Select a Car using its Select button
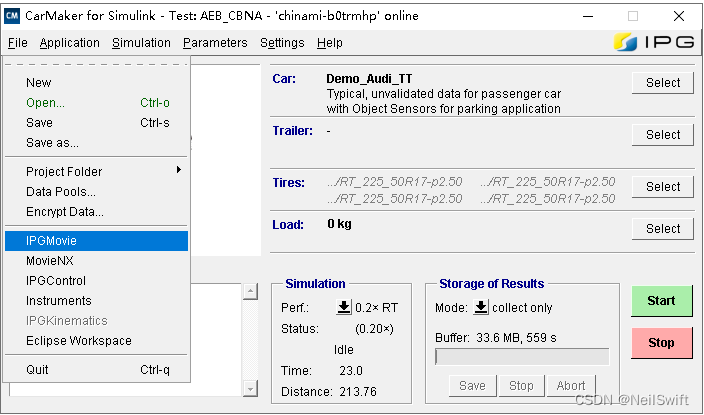The image size is (704, 415). pos(662,83)
